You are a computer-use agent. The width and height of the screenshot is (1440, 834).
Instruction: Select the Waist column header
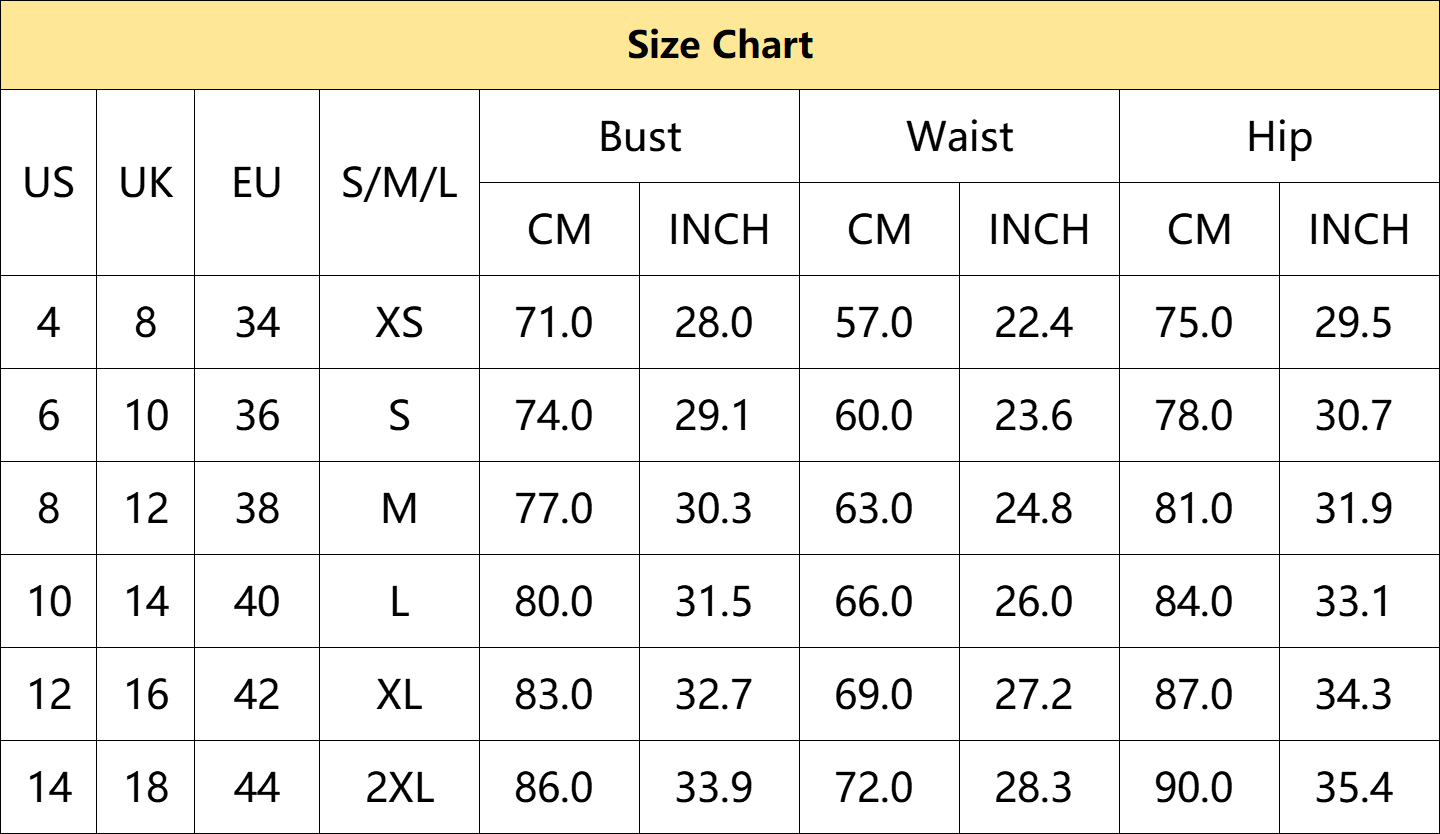pos(960,137)
